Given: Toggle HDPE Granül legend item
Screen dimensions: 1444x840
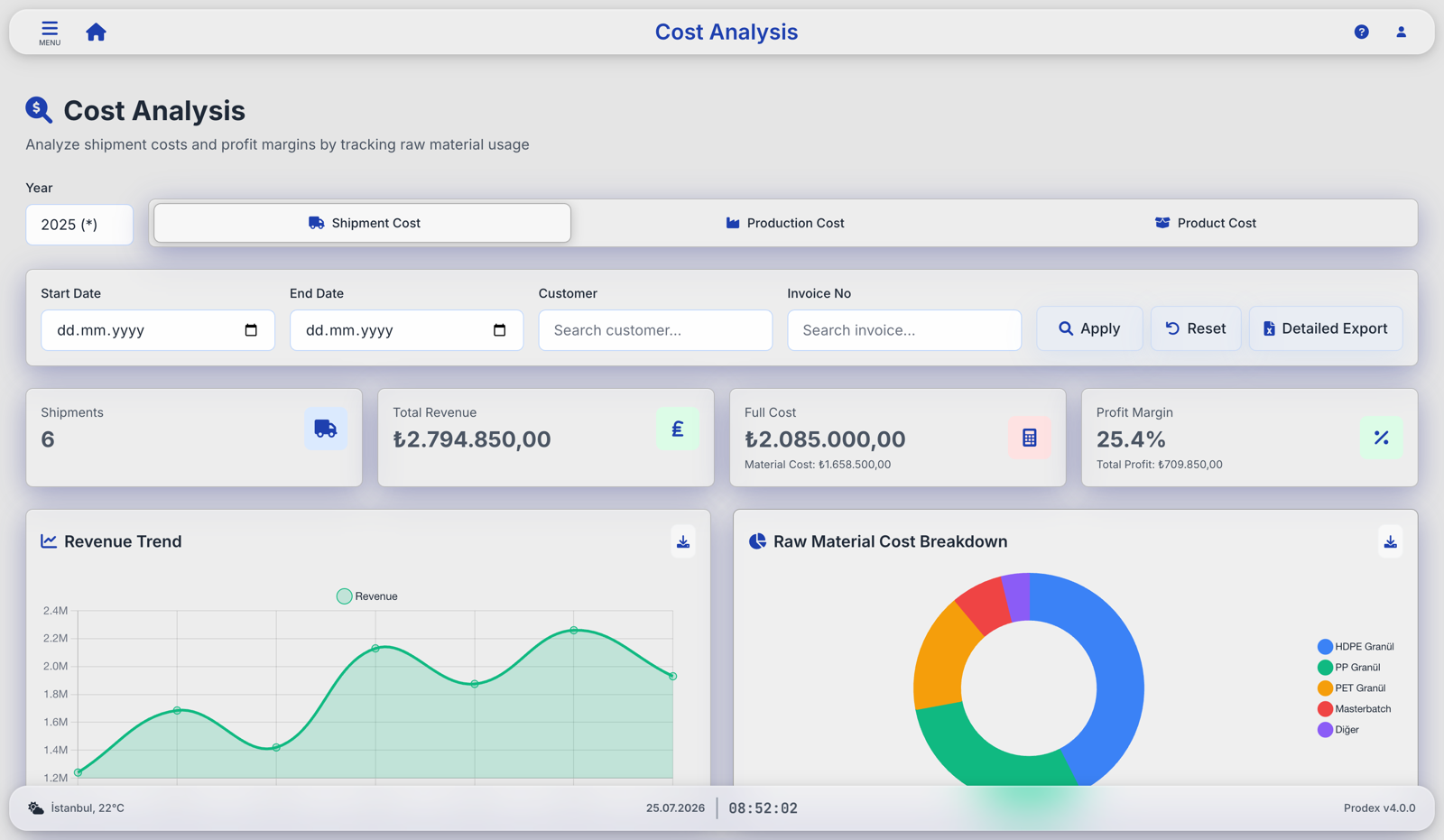Looking at the screenshot, I should 1356,646.
